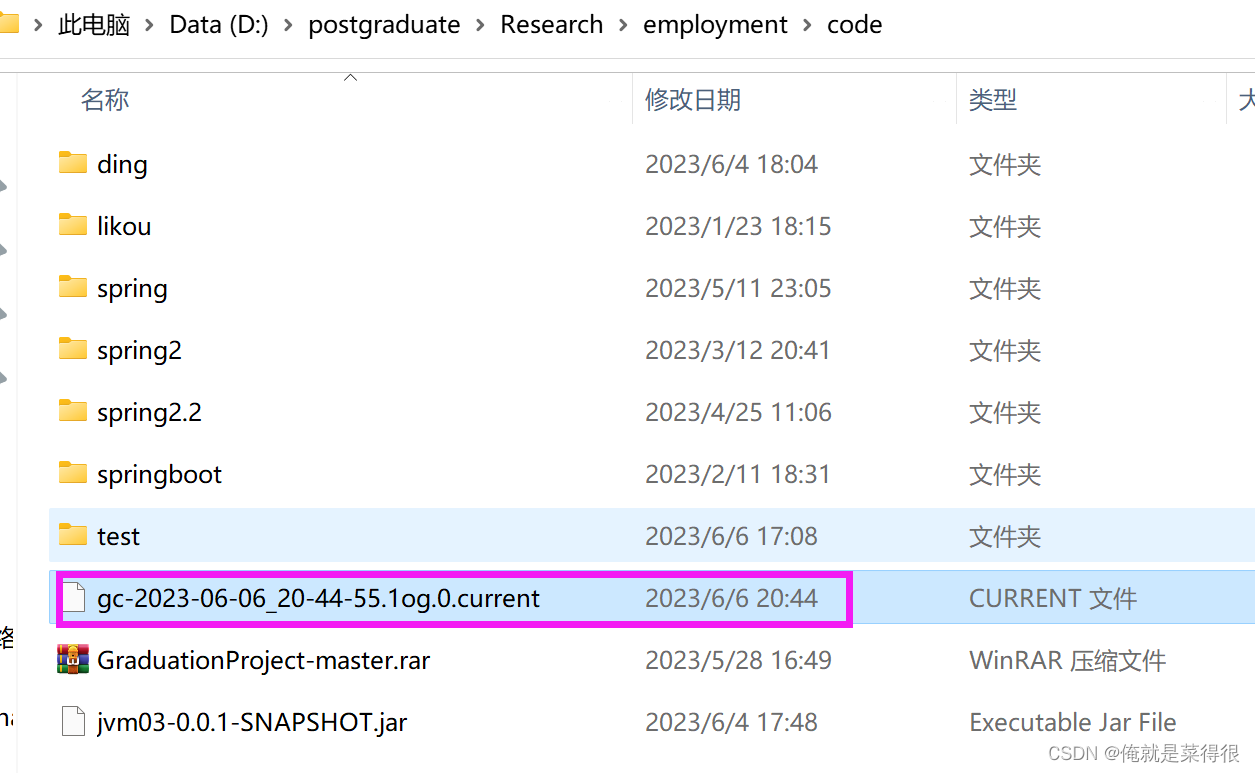Image resolution: width=1255 pixels, height=773 pixels.
Task: Click date 2023/6/4 17:48 of jar file
Action: 731,722
